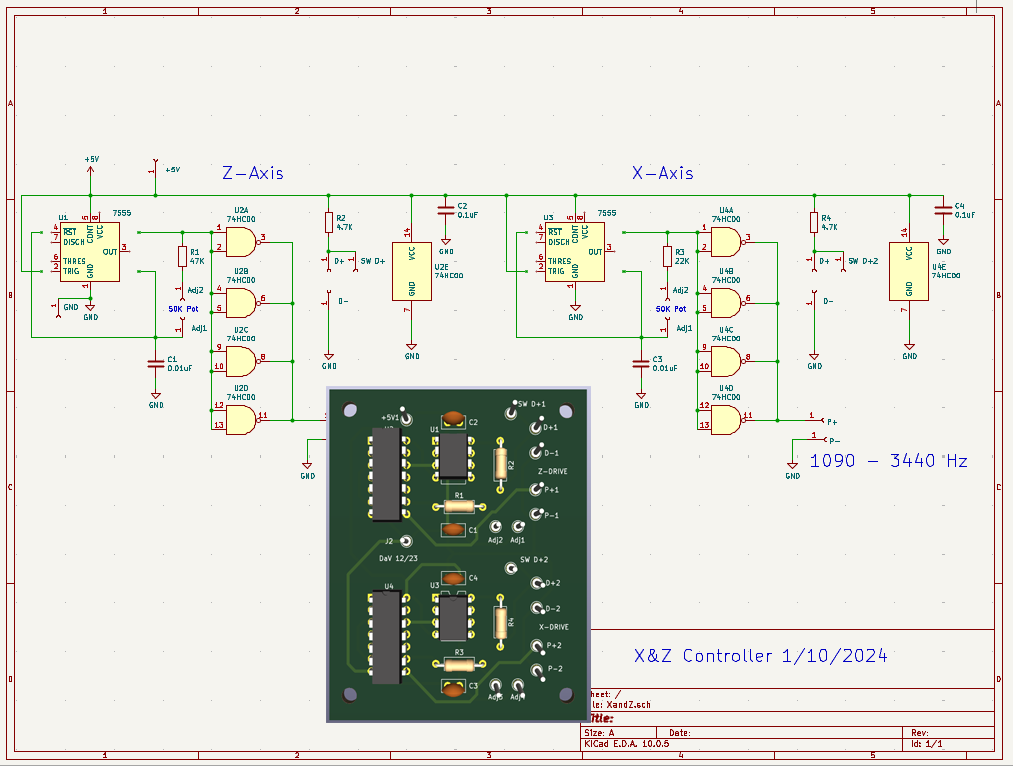Select the U1 7555 timer symbol
Screen dimensions: 1013x766
[x=90, y=252]
